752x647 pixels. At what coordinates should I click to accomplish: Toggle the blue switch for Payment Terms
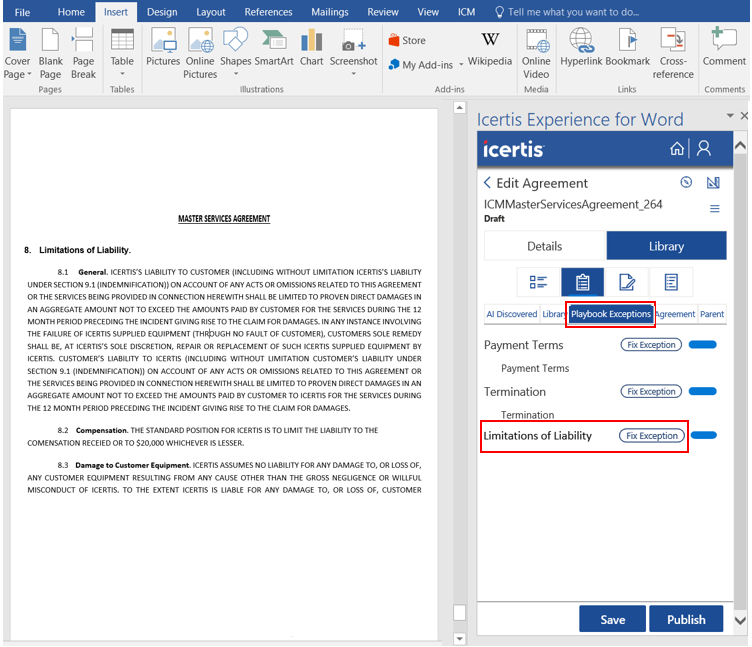[703, 345]
